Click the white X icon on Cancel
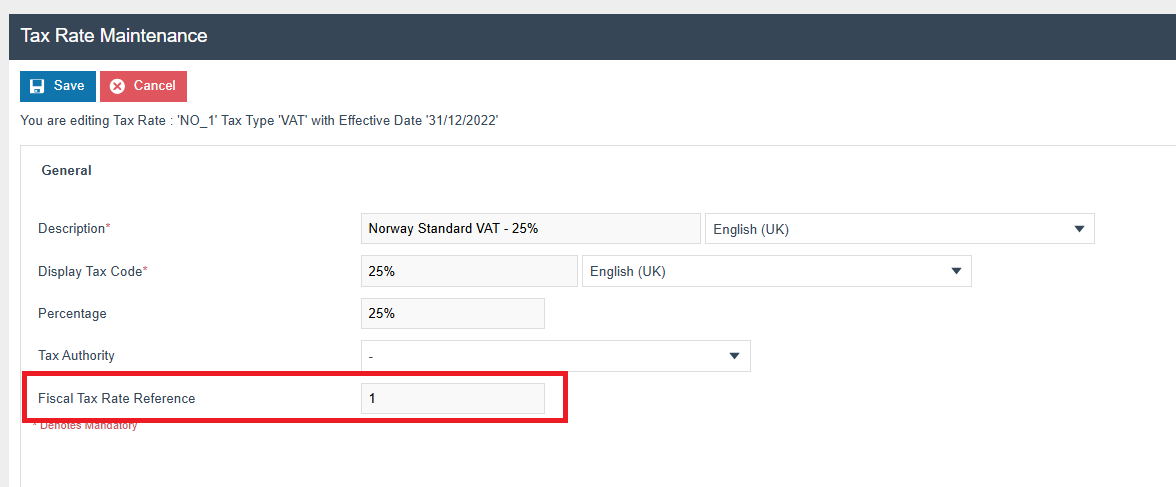This screenshot has height=487, width=1176. [x=117, y=86]
